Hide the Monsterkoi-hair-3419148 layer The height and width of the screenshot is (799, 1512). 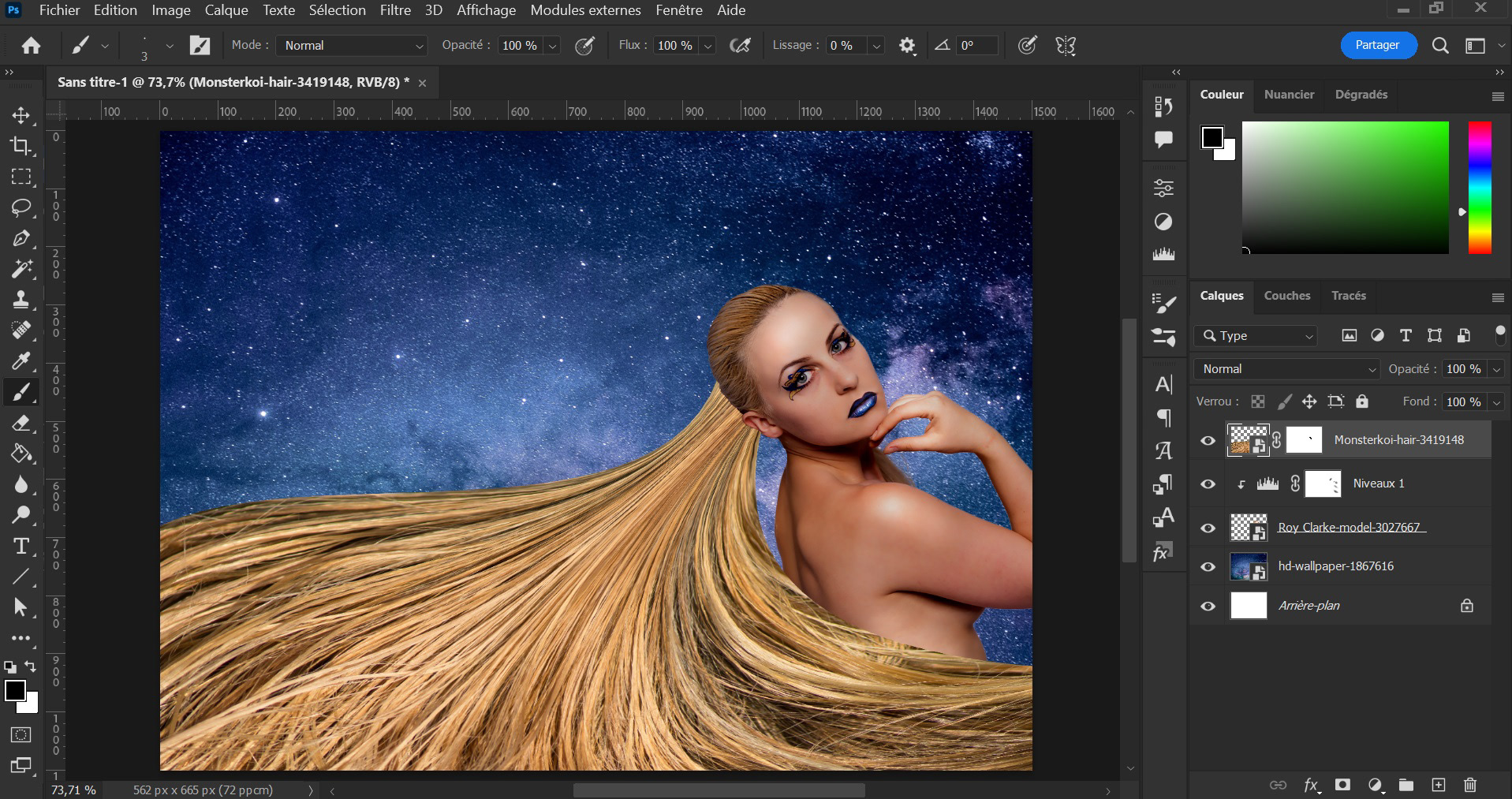point(1208,441)
